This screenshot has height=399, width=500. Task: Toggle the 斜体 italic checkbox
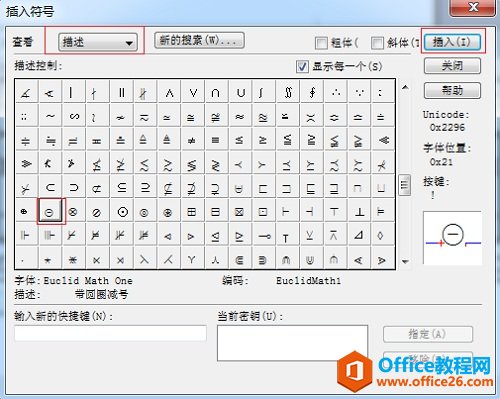point(377,43)
